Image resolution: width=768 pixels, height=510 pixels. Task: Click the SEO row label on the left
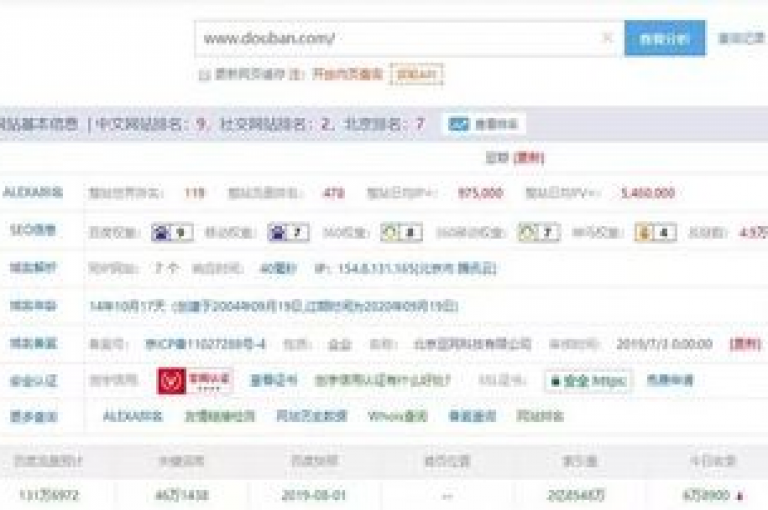[33, 230]
